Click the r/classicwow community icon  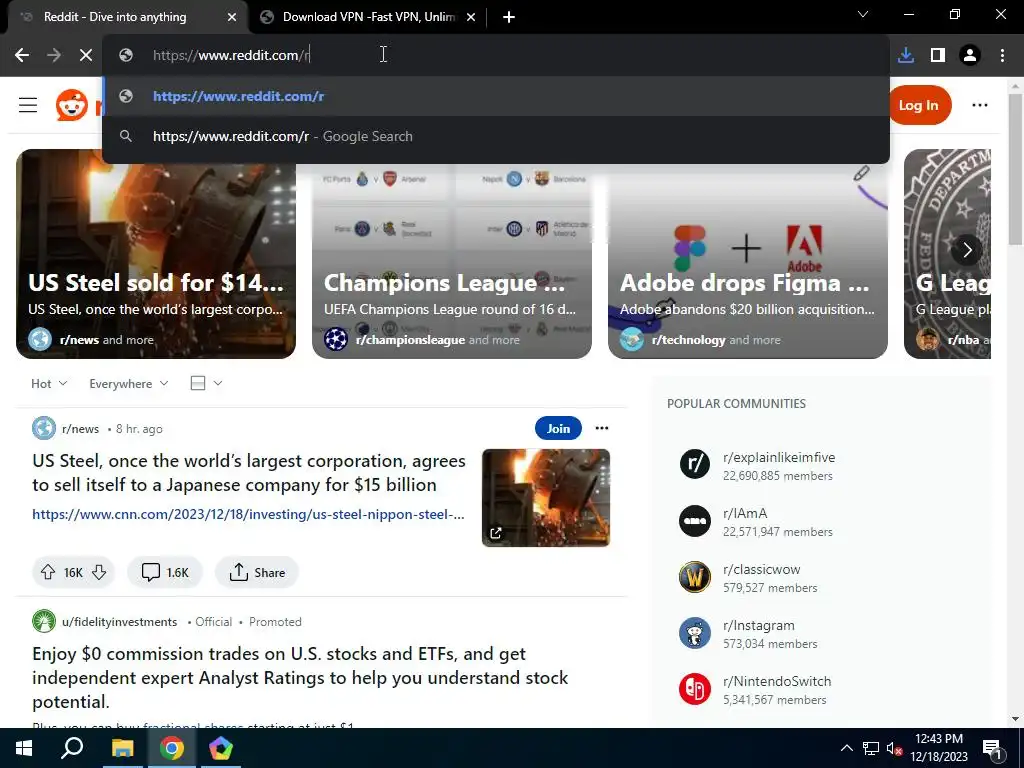694,577
